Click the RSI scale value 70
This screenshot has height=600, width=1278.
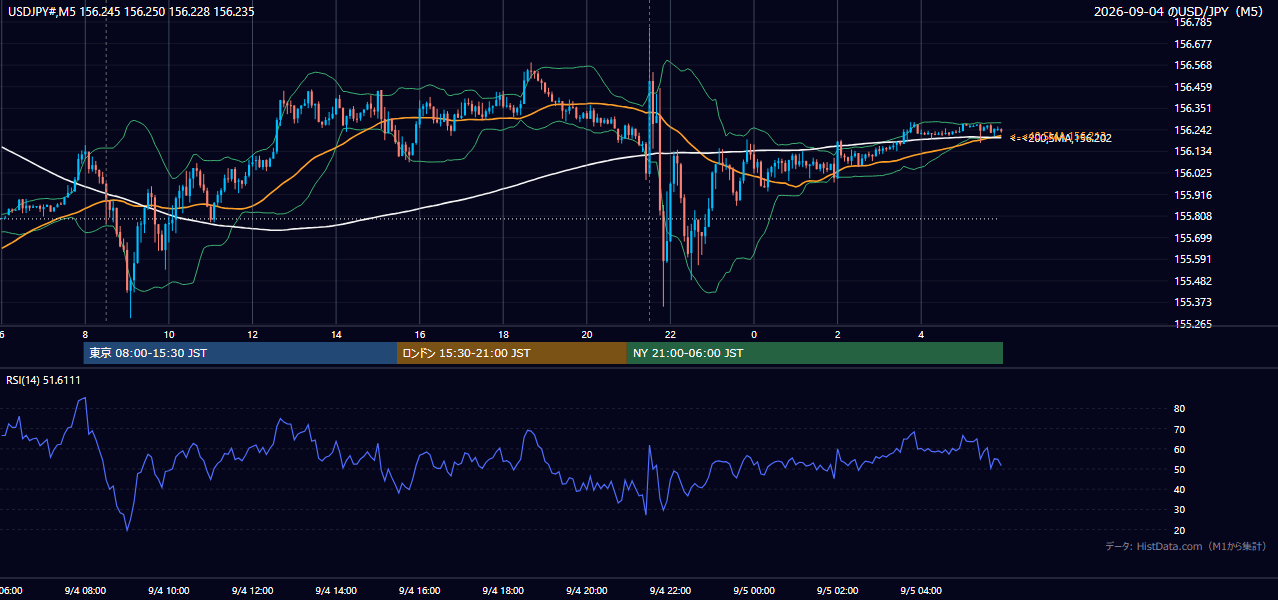pyautogui.click(x=1179, y=429)
